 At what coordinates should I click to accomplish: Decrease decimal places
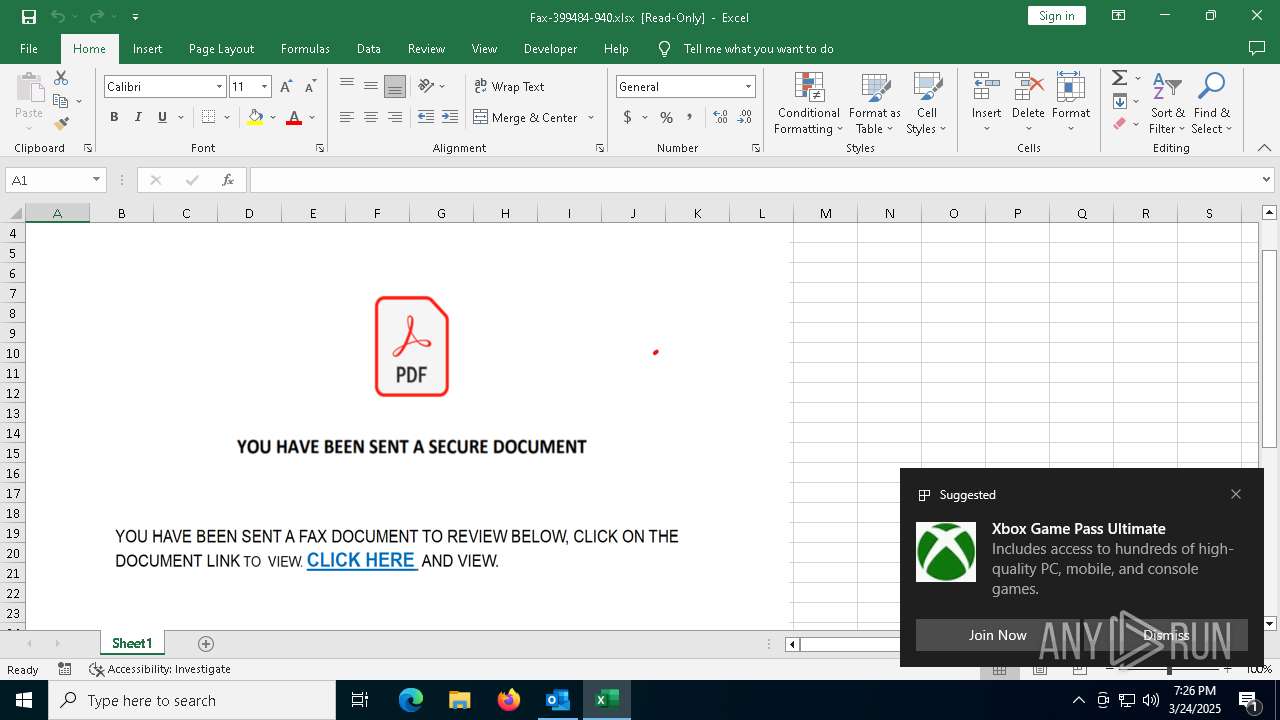[x=744, y=117]
